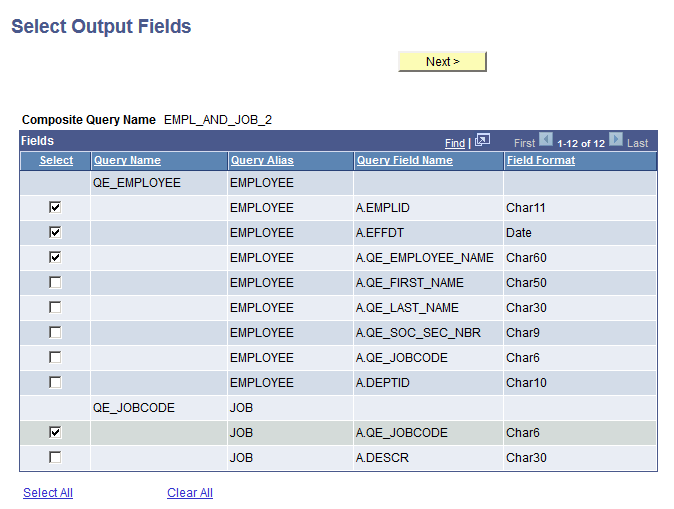
Task: Sort by Query Name column header
Action: click(x=127, y=160)
